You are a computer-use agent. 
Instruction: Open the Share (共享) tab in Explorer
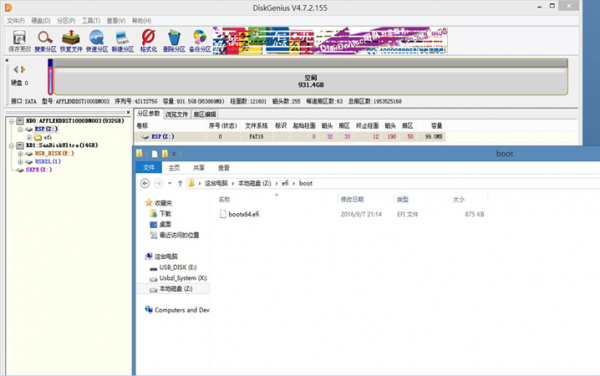(199, 168)
